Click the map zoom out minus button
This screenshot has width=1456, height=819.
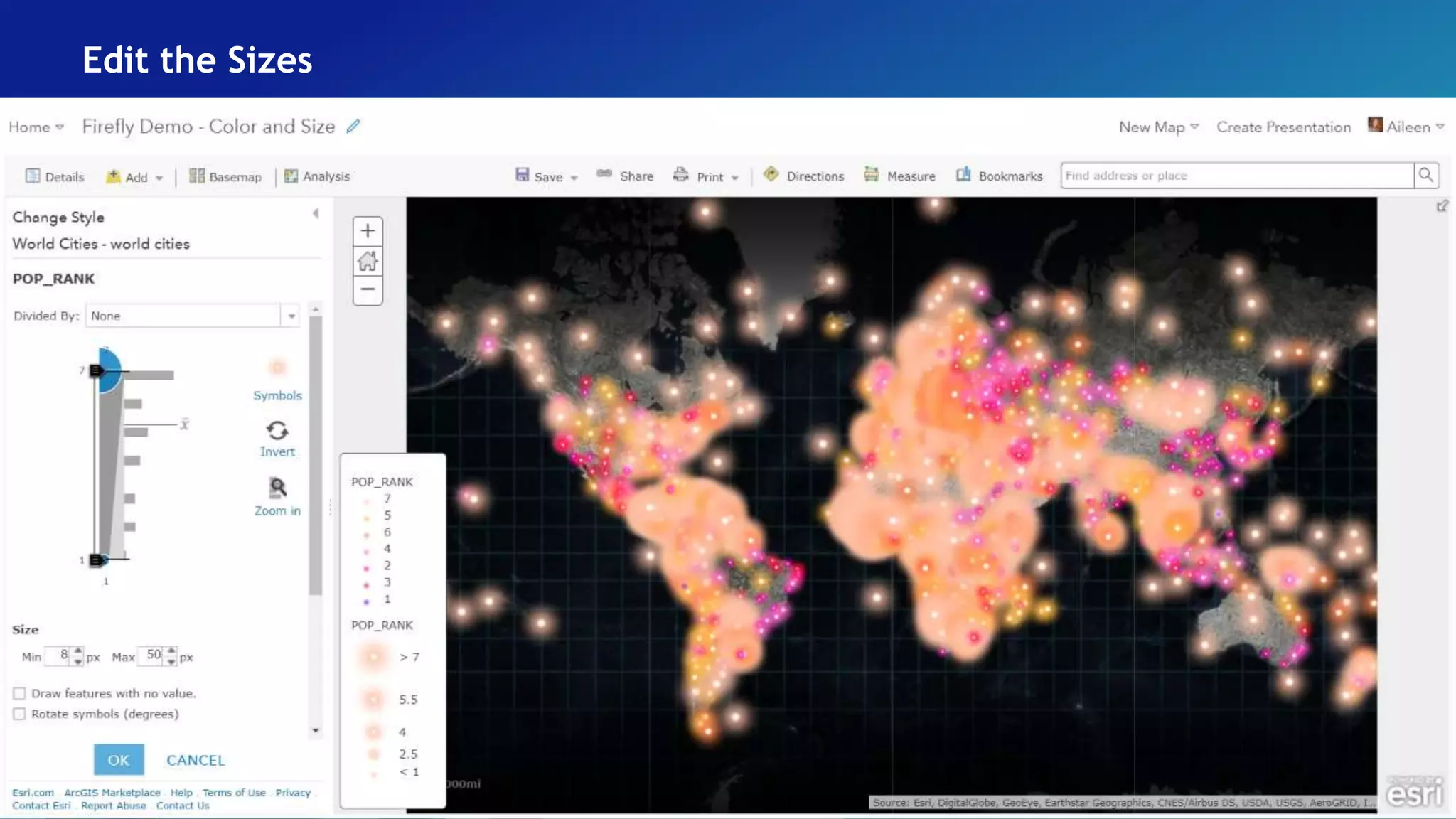pyautogui.click(x=368, y=289)
